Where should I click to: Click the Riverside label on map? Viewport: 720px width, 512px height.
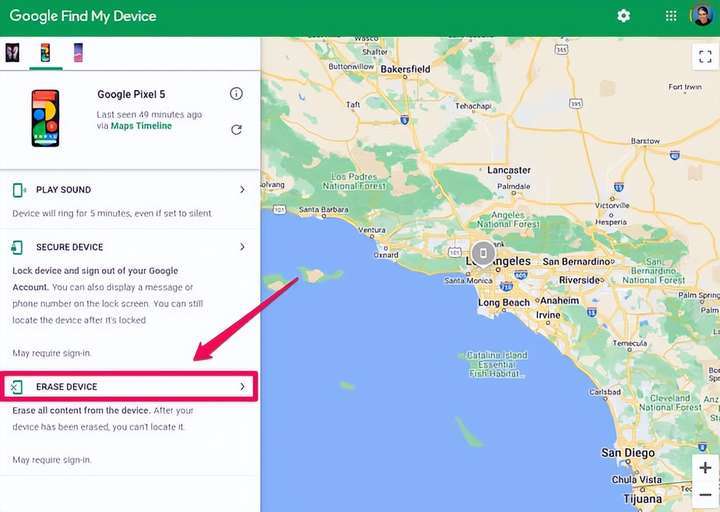pyautogui.click(x=579, y=280)
